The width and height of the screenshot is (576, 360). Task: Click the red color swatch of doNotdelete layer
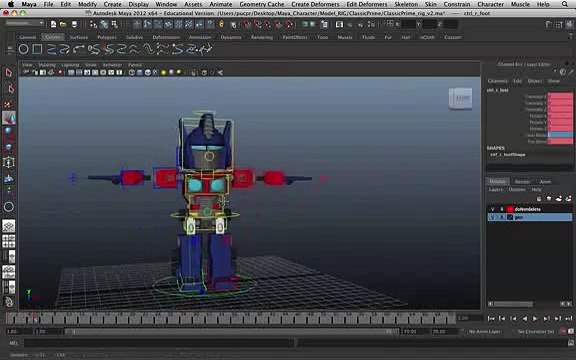coord(510,209)
